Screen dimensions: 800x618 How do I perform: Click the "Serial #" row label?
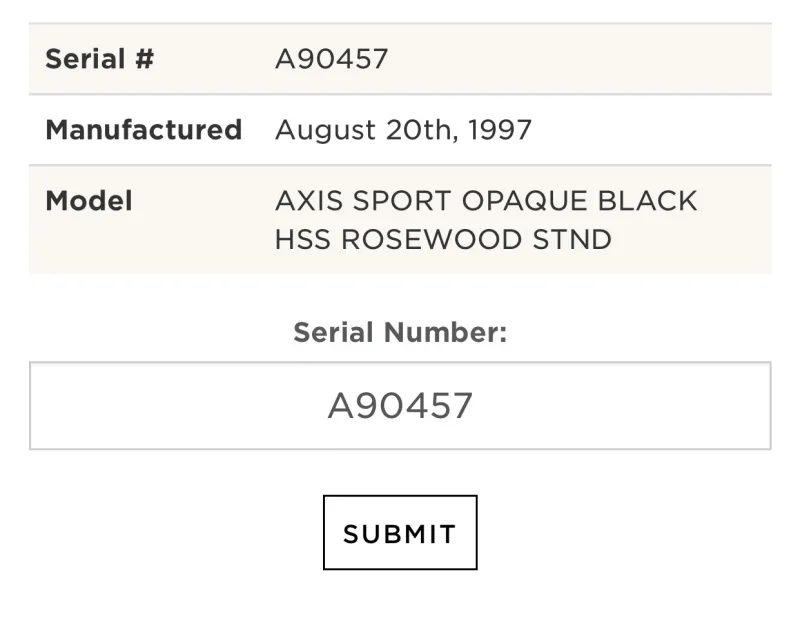99,59
